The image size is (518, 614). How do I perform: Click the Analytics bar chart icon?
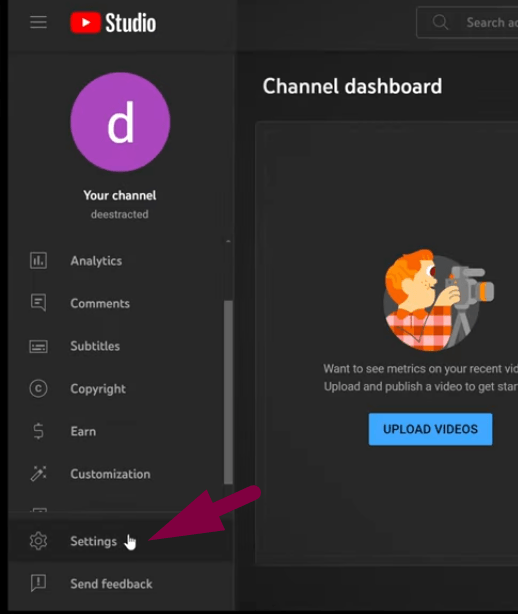38,260
